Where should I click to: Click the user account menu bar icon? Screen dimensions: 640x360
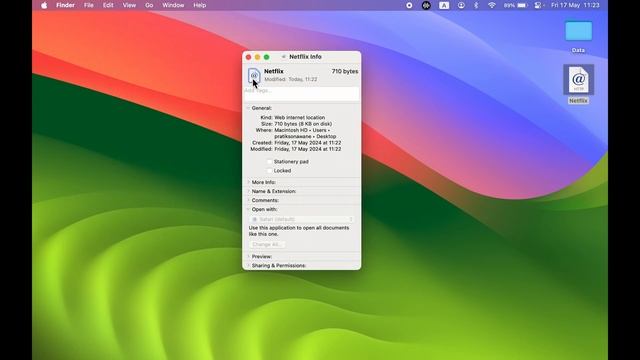pyautogui.click(x=461, y=5)
